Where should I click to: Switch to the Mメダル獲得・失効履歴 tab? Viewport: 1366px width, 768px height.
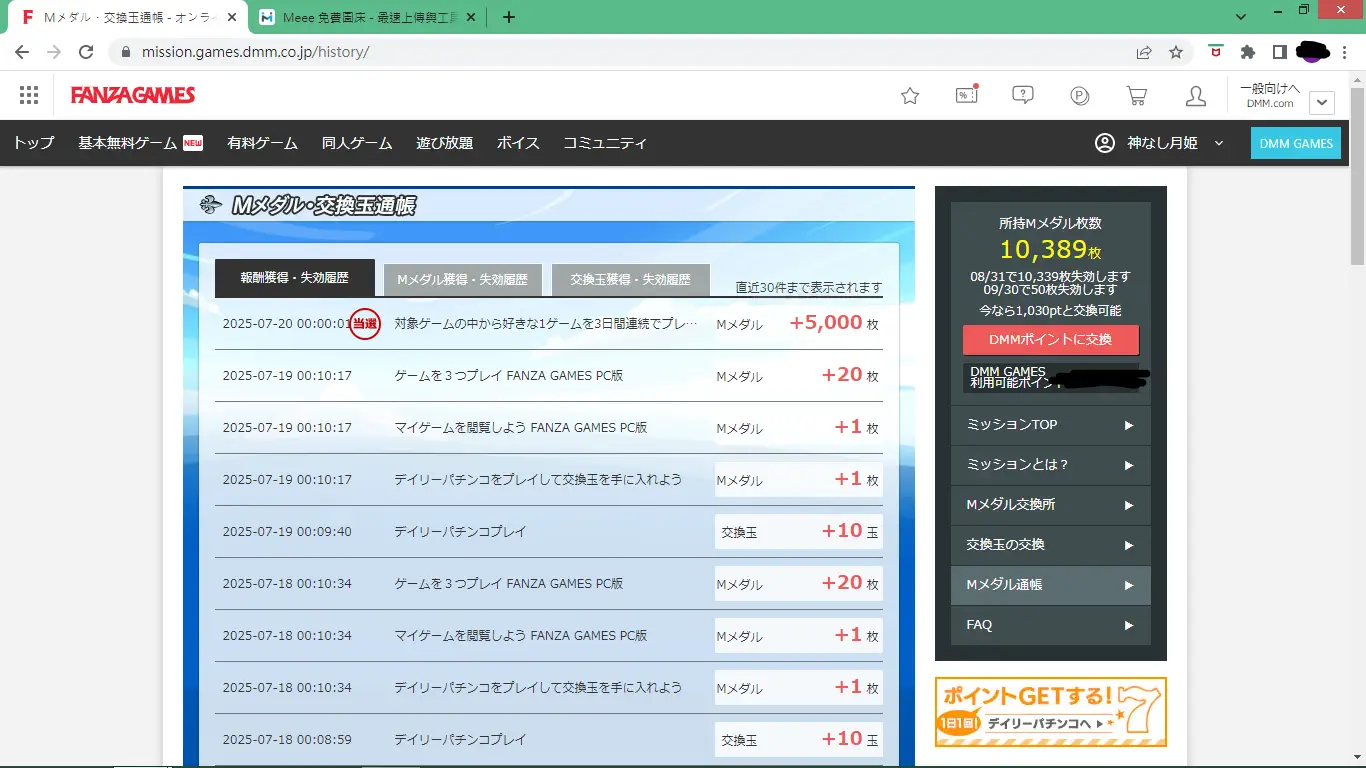click(x=462, y=280)
